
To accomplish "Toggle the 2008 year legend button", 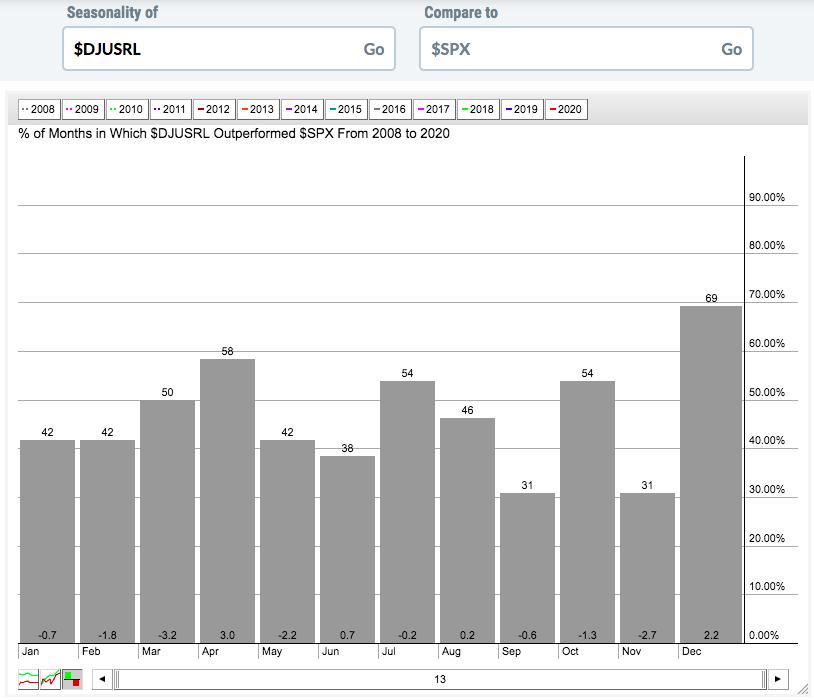I will click(x=38, y=109).
